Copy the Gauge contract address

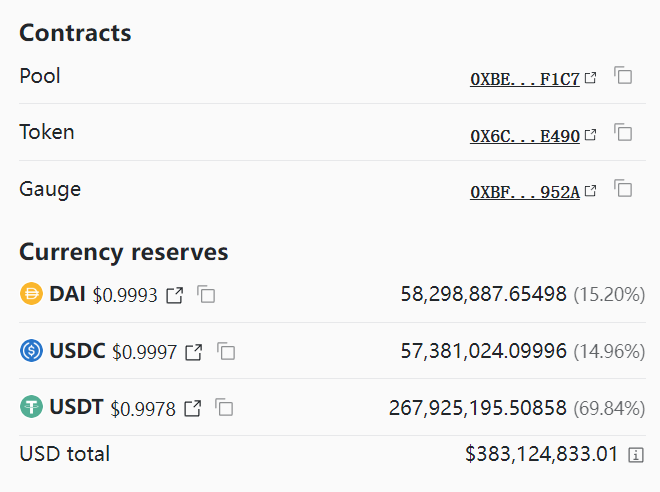[x=623, y=189]
